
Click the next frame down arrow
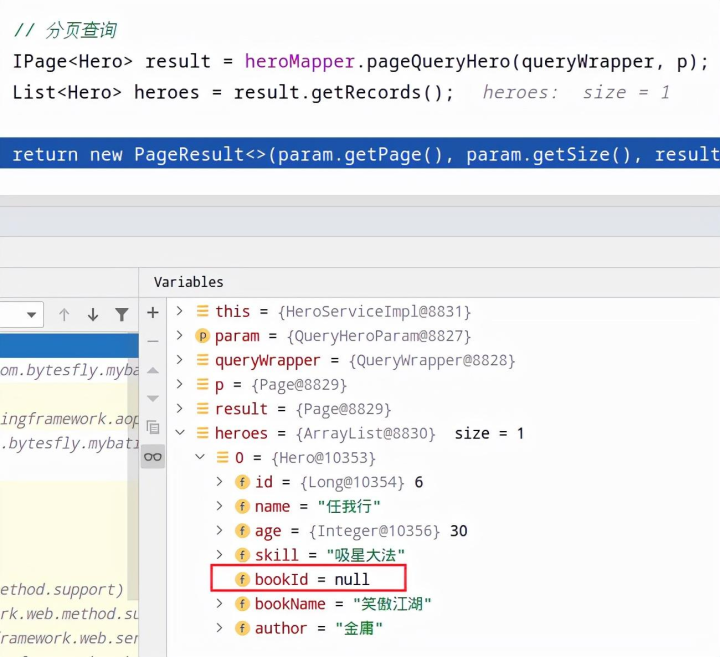click(x=93, y=314)
